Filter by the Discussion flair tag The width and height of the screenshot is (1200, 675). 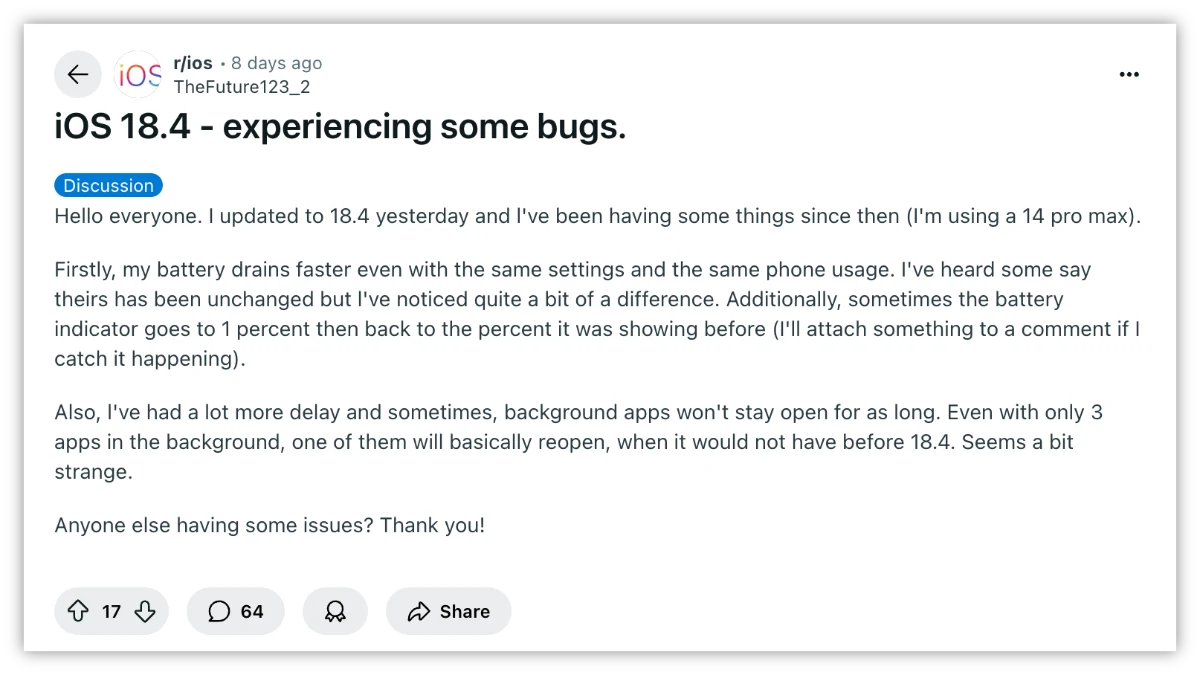pos(108,185)
